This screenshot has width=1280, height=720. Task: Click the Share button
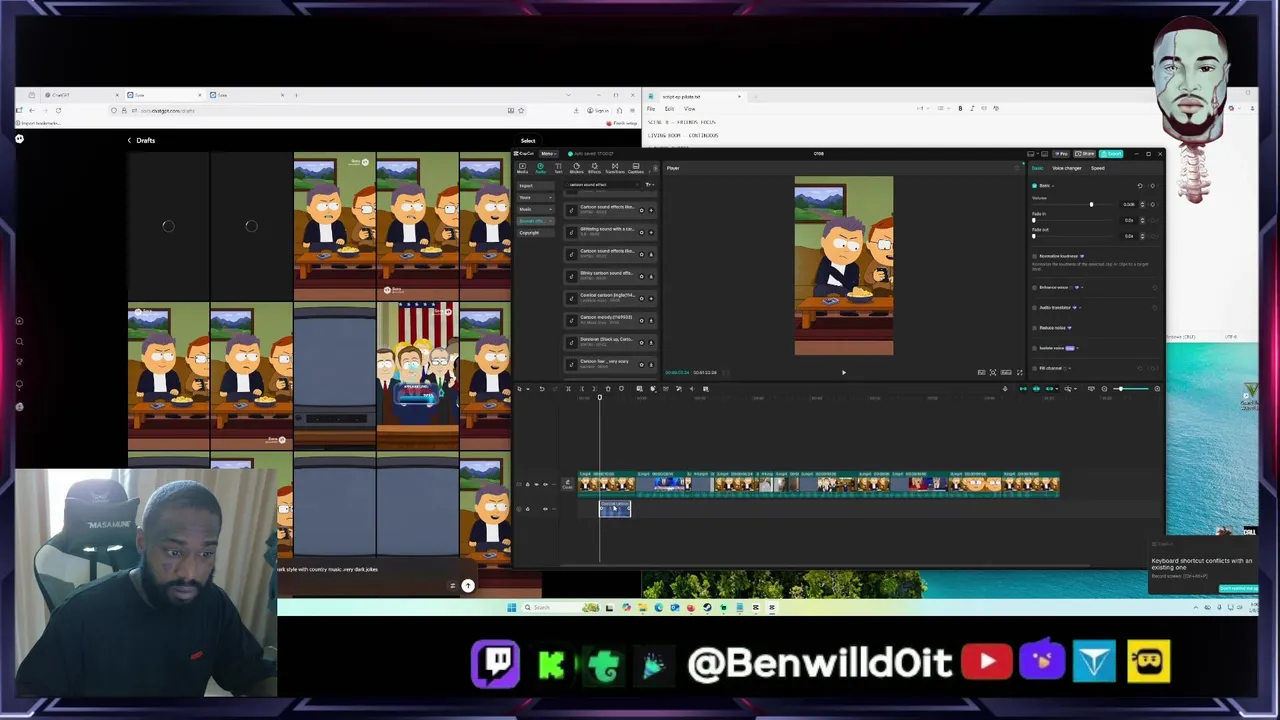(x=1085, y=154)
